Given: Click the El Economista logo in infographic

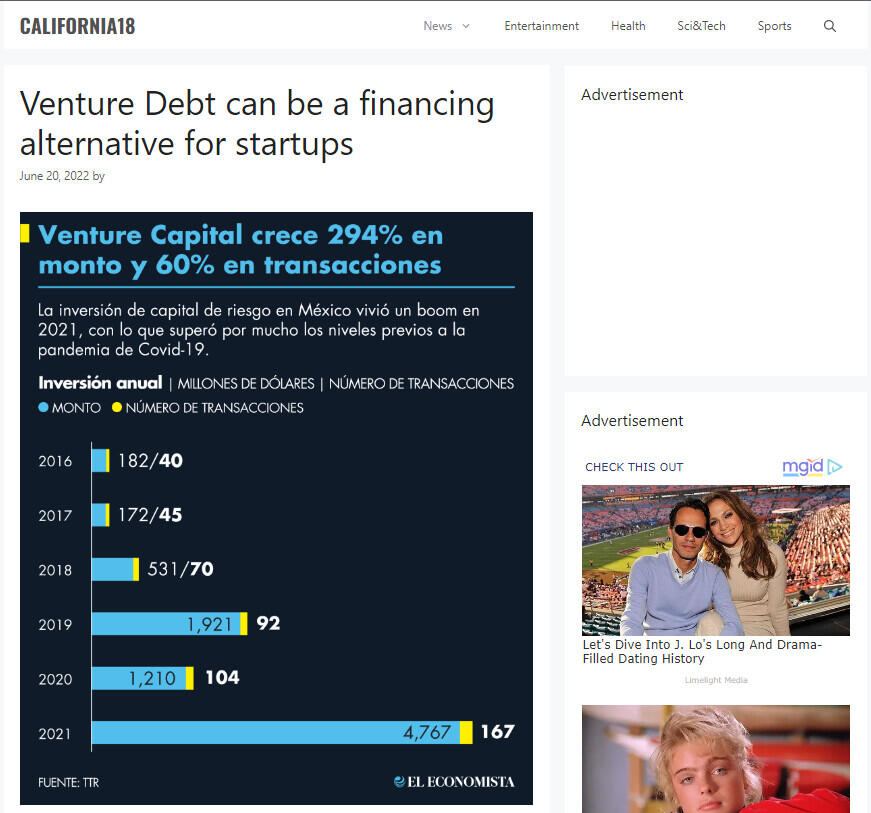Looking at the screenshot, I should [454, 781].
